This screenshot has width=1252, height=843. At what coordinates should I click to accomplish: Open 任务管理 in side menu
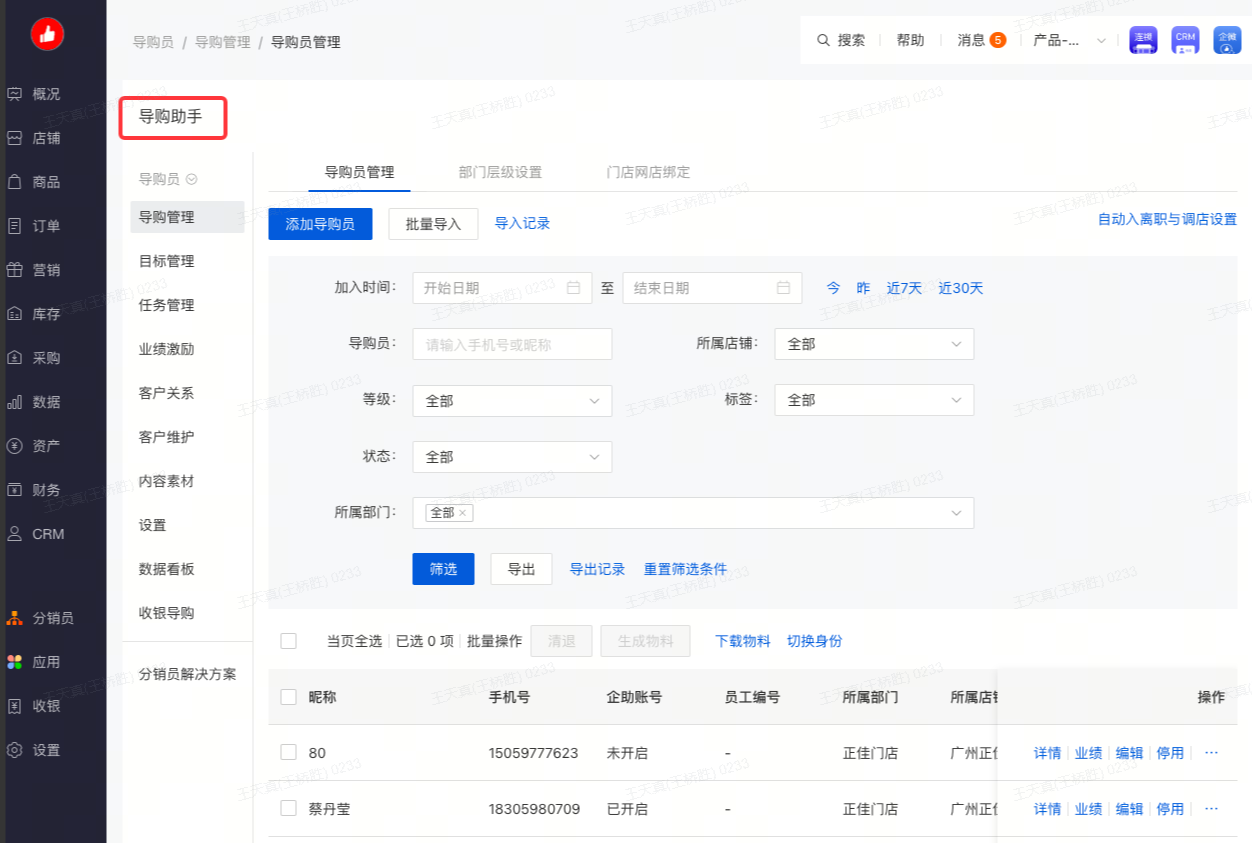167,305
